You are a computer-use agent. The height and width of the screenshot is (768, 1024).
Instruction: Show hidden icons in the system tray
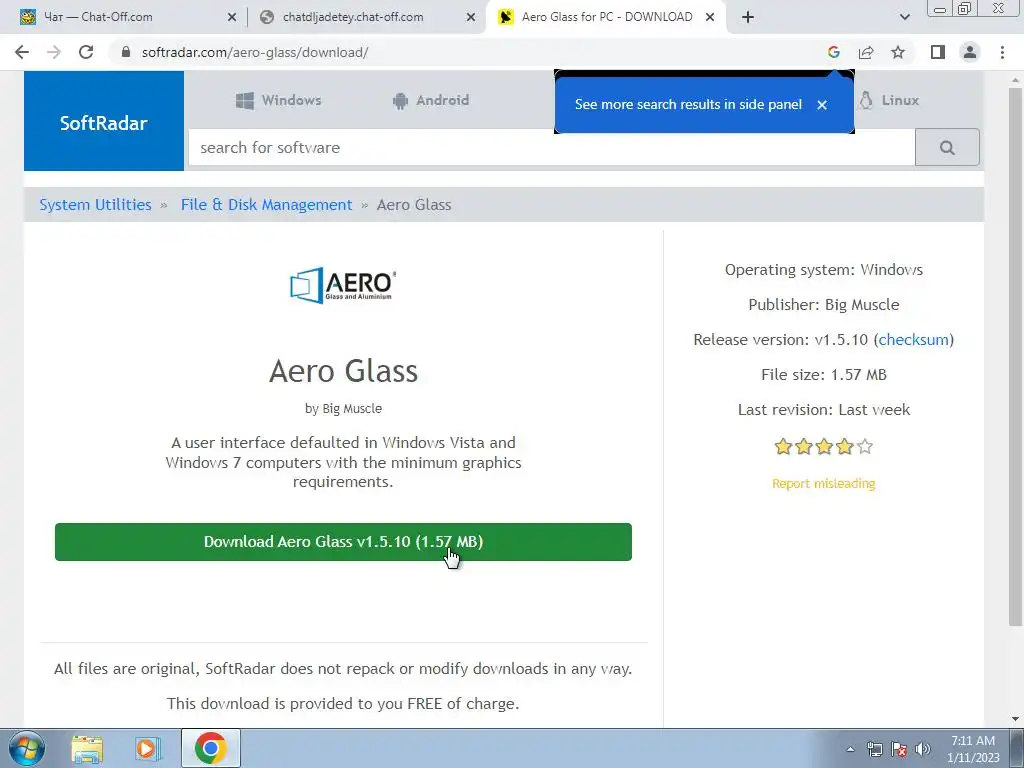click(x=850, y=749)
